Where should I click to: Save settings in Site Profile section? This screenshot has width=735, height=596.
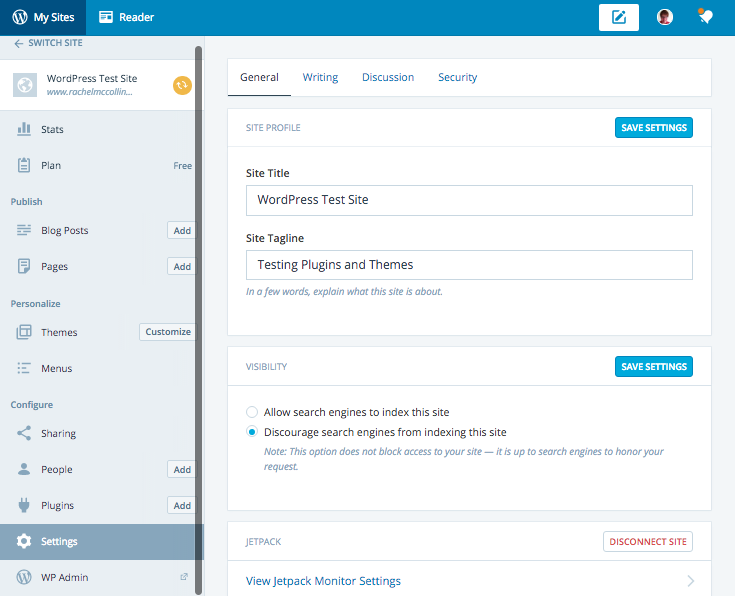tap(654, 128)
